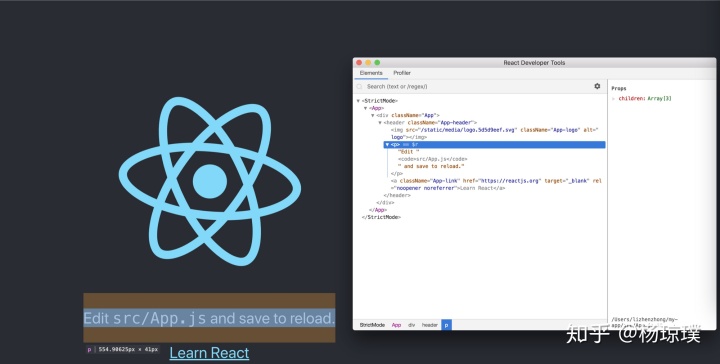Minimize the React Developer Tools window
The width and height of the screenshot is (720, 364).
tap(368, 62)
